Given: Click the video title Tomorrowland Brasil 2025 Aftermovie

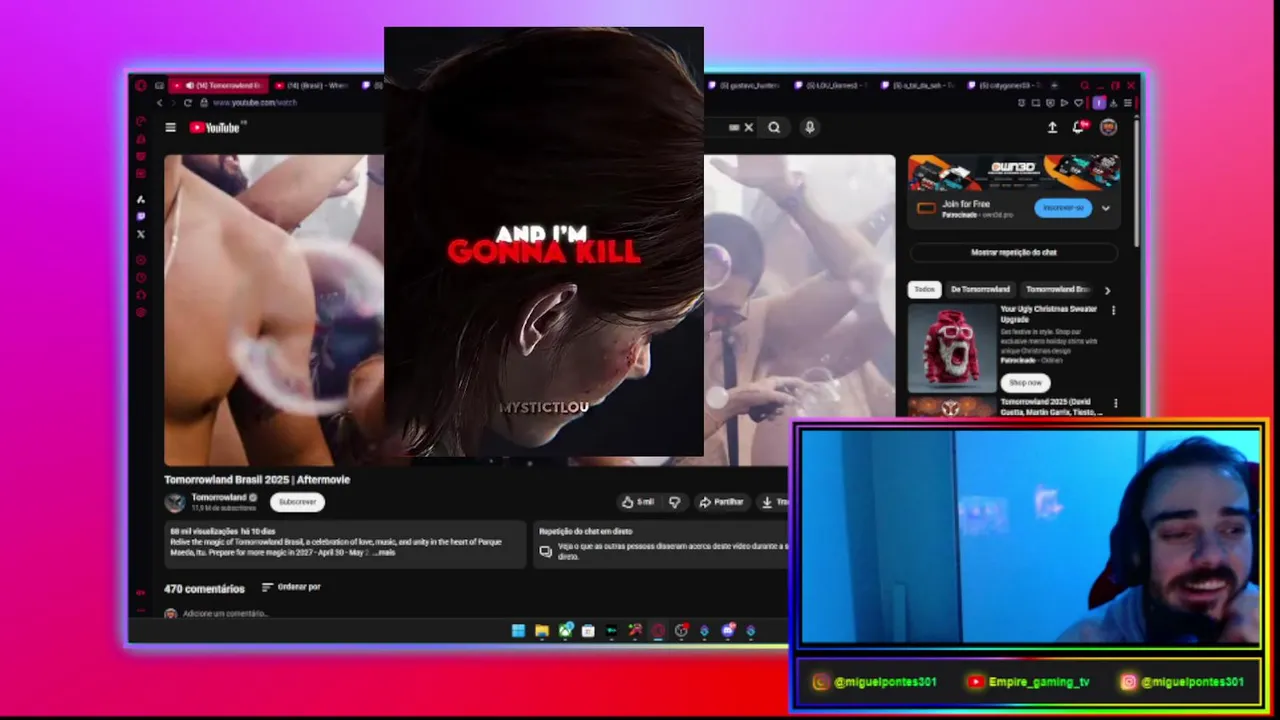Looking at the screenshot, I should 257,479.
